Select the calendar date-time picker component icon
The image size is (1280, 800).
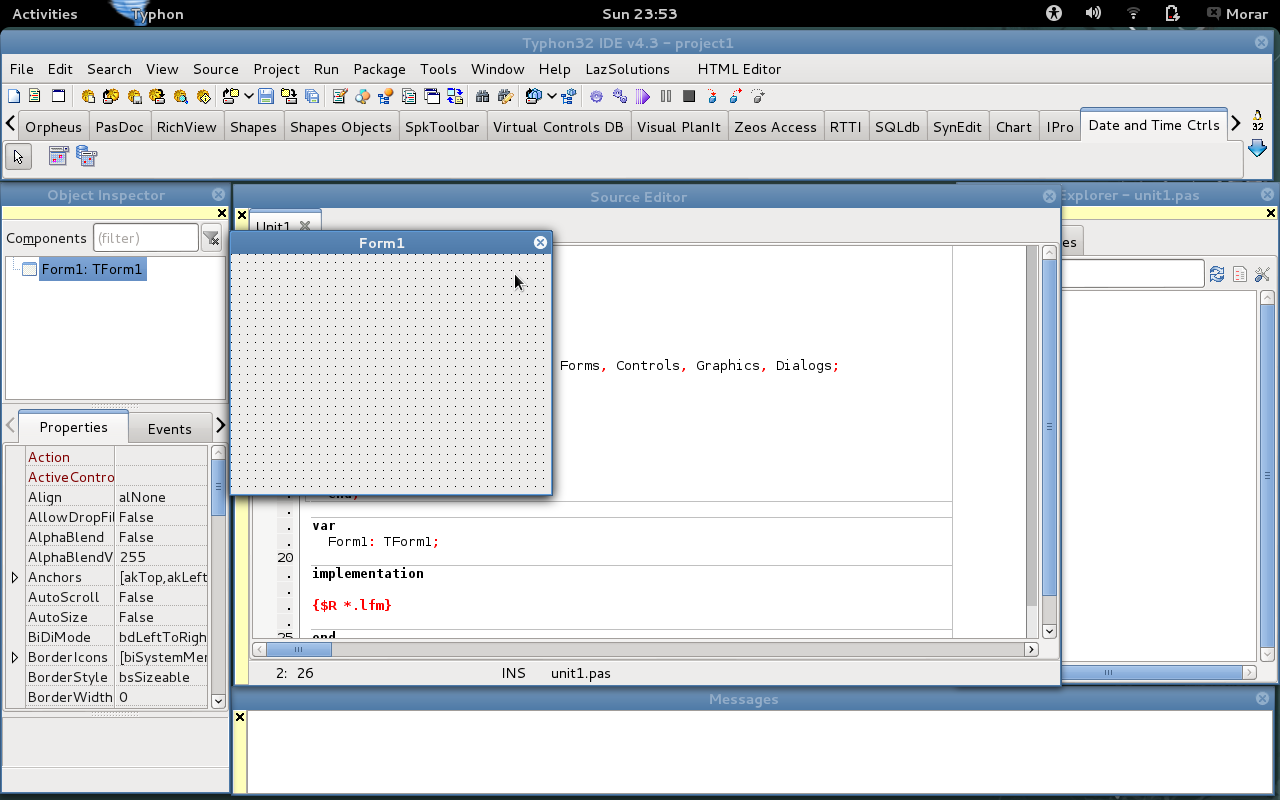(58, 156)
